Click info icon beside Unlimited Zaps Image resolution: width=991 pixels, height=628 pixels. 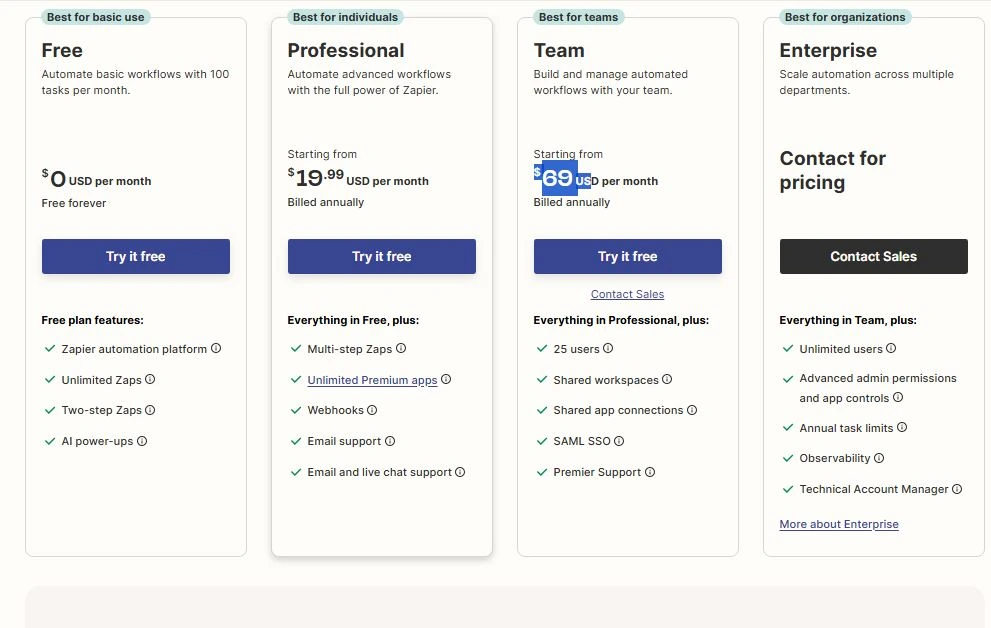[x=150, y=380]
